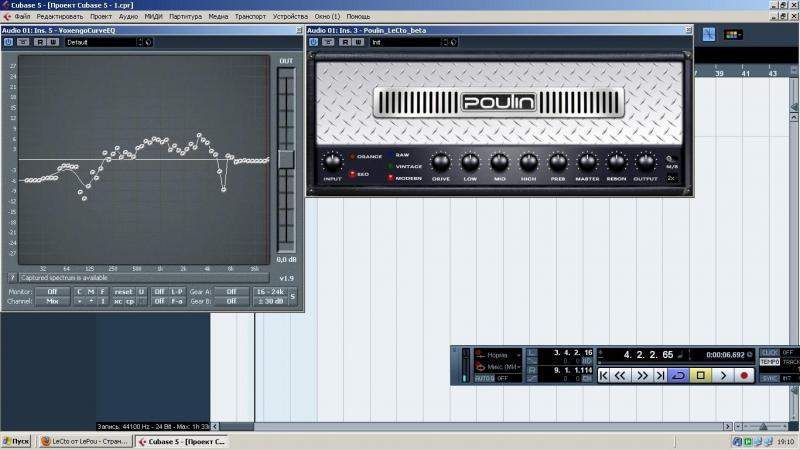This screenshot has width=800, height=450.
Task: Jump to project start in transport
Action: (x=604, y=375)
